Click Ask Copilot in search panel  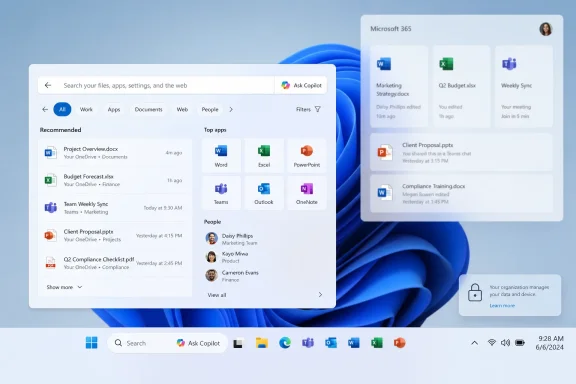301,85
